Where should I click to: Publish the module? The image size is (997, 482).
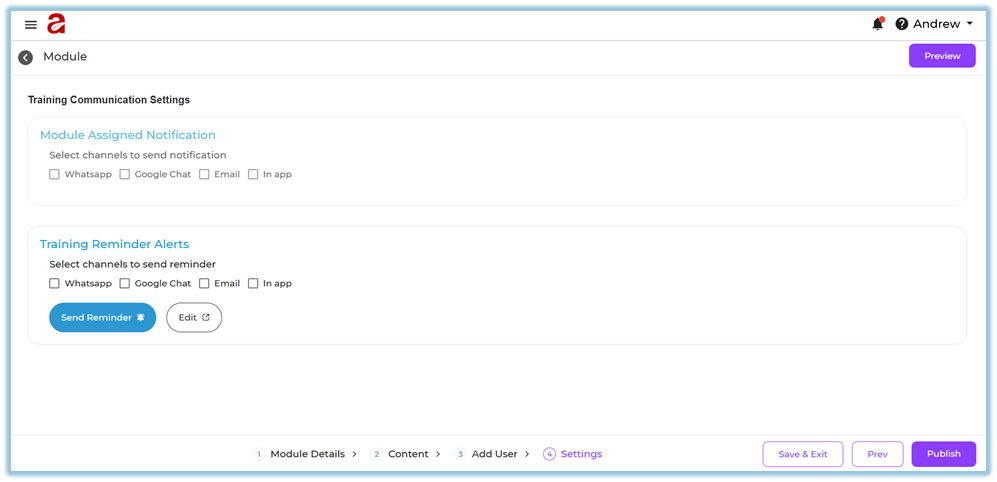[x=943, y=454]
